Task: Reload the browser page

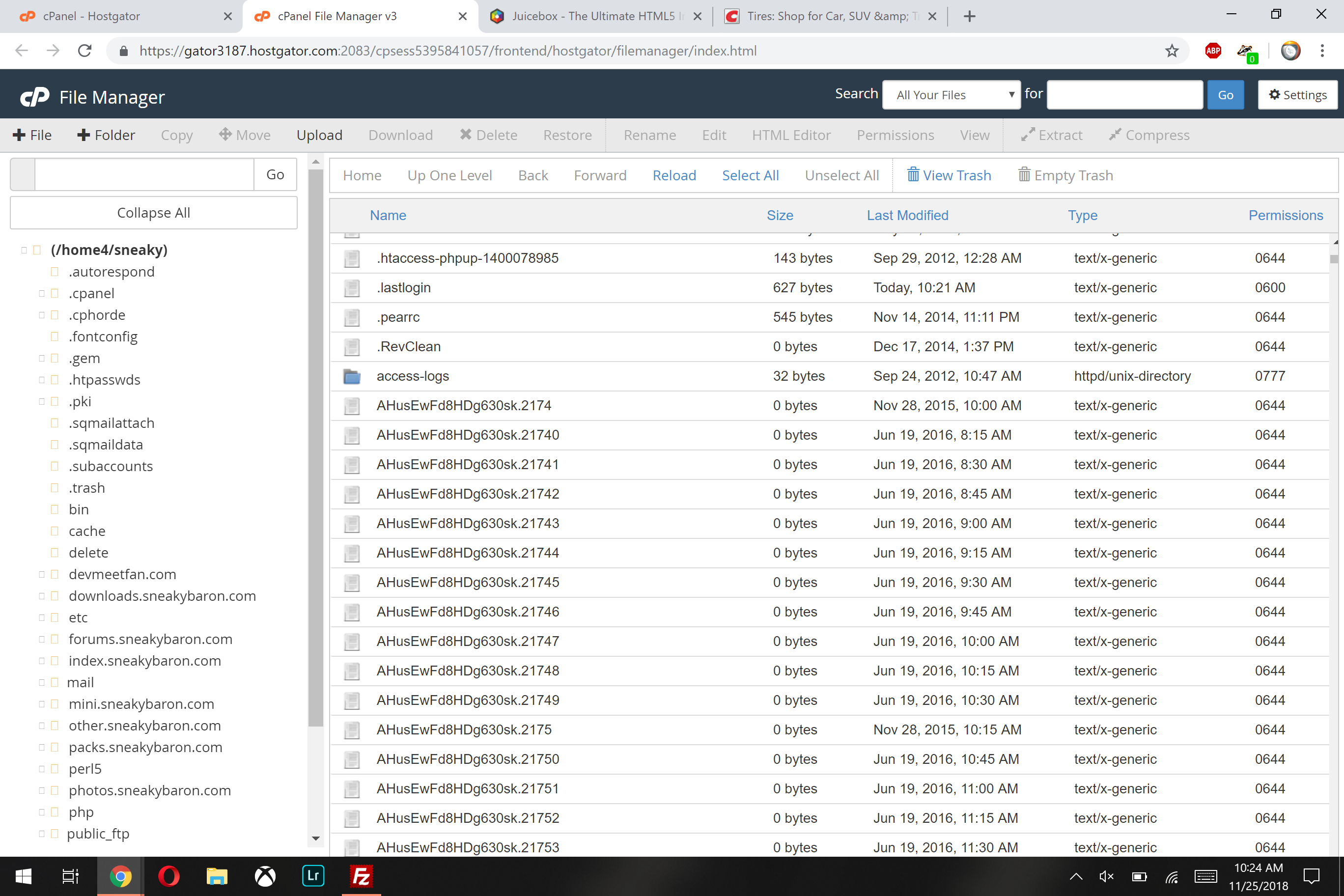Action: click(84, 51)
